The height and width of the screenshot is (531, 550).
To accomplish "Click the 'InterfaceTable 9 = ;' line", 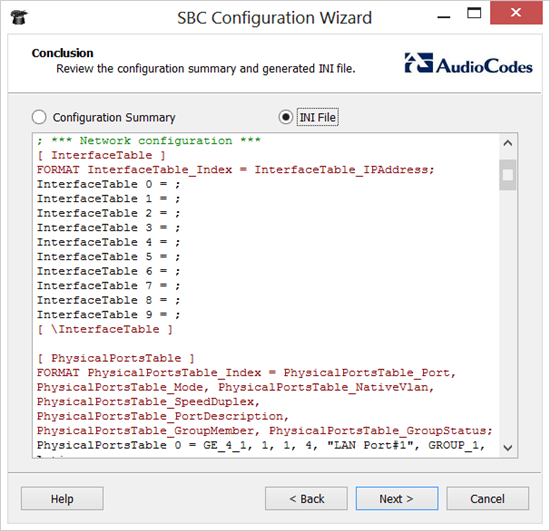I will 109,315.
